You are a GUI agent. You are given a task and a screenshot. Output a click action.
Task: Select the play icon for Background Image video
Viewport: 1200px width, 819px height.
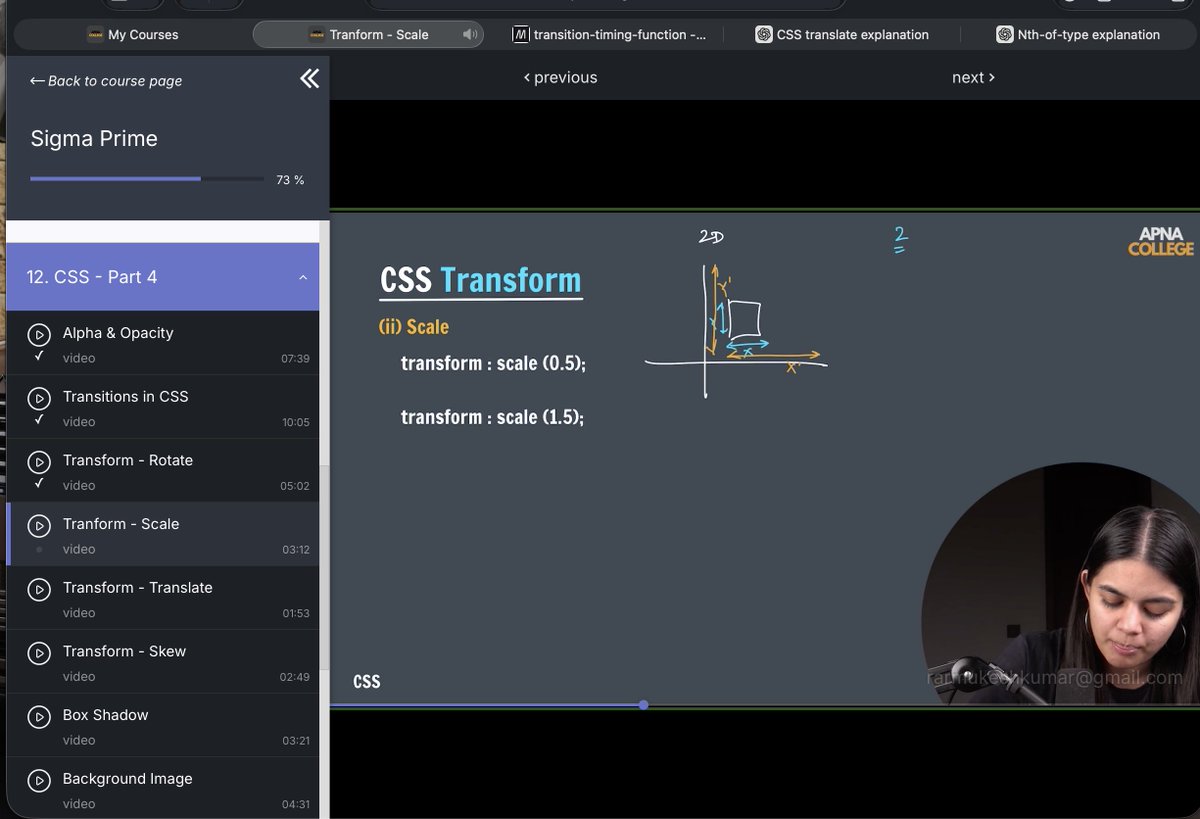point(39,779)
